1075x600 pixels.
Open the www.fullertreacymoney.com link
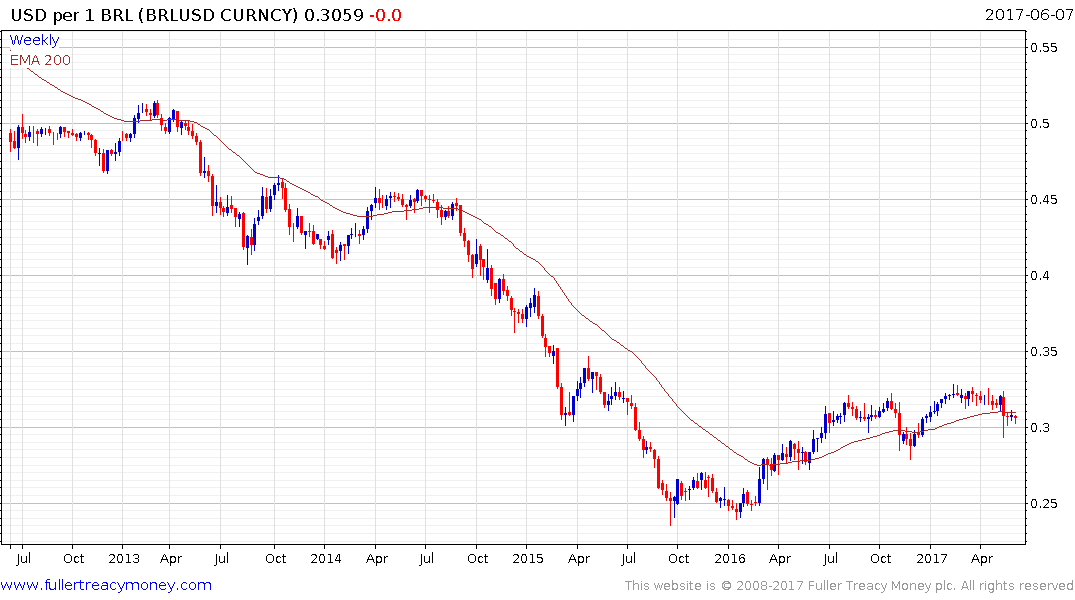click(x=106, y=585)
